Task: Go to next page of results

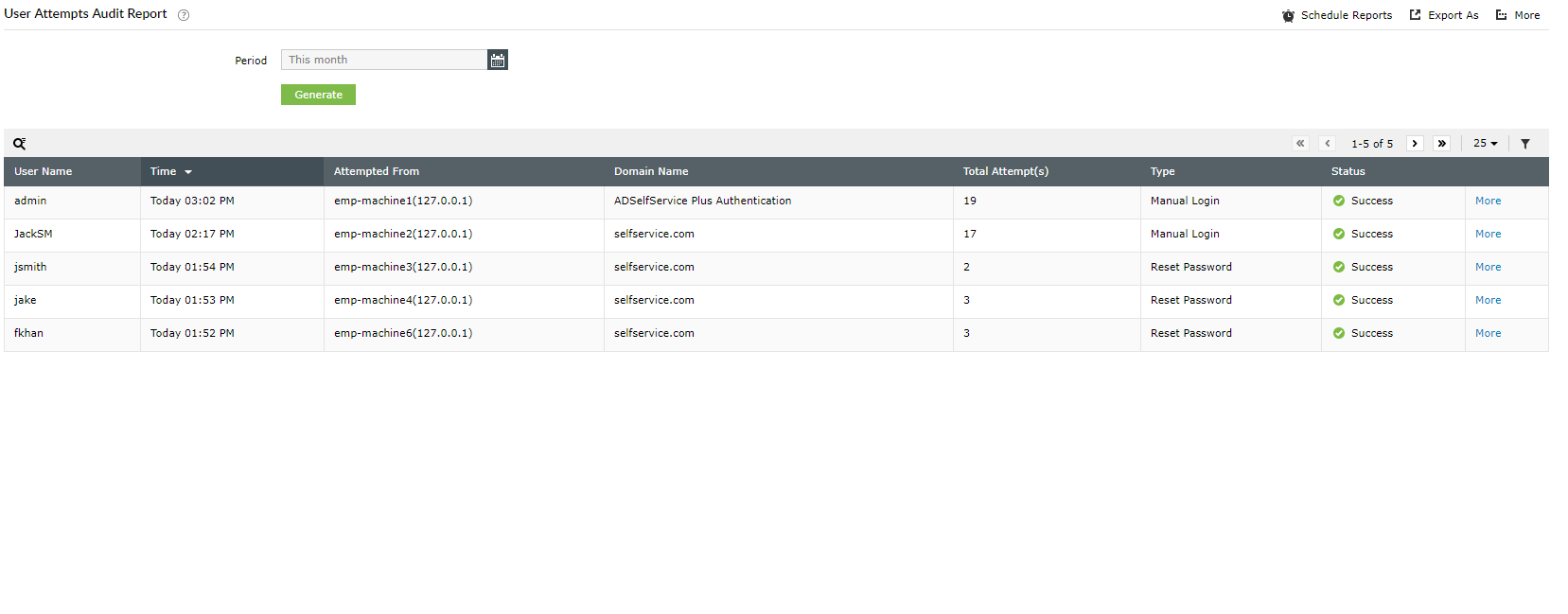Action: [x=1415, y=144]
